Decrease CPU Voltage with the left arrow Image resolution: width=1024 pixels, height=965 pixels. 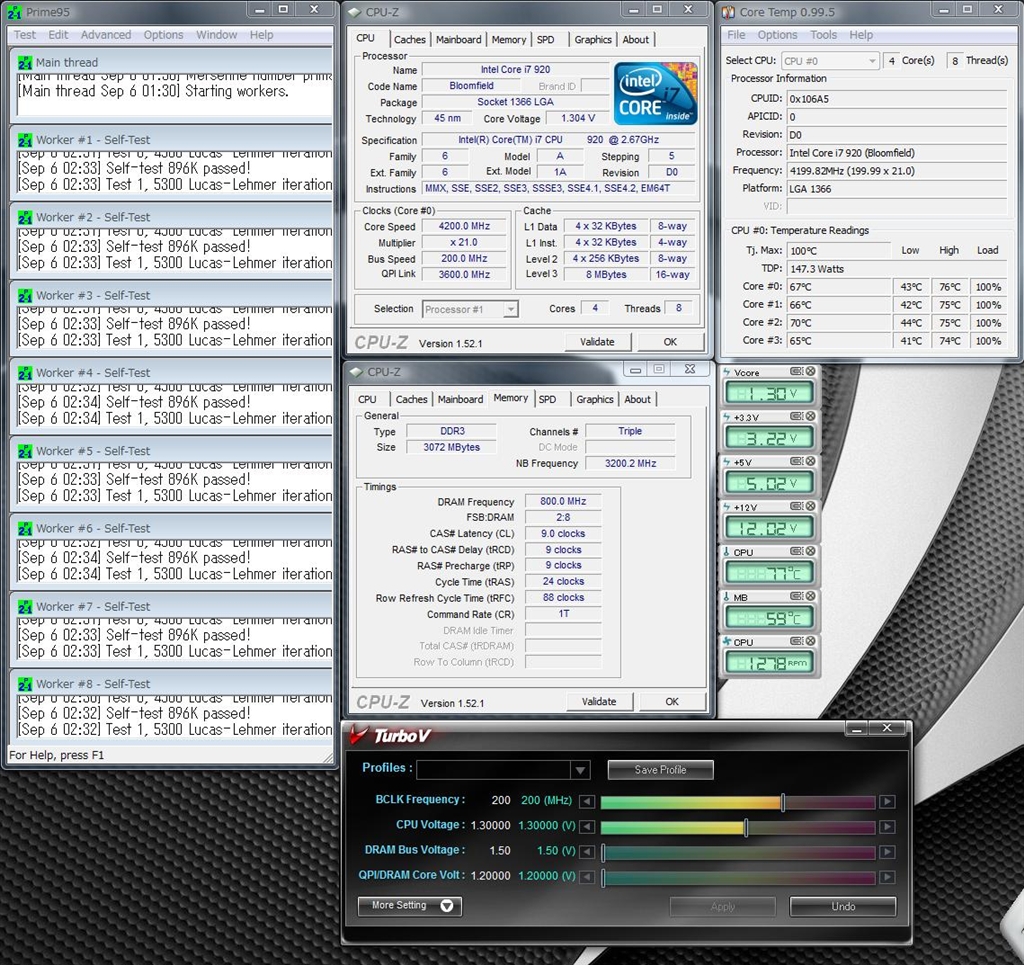click(x=587, y=827)
